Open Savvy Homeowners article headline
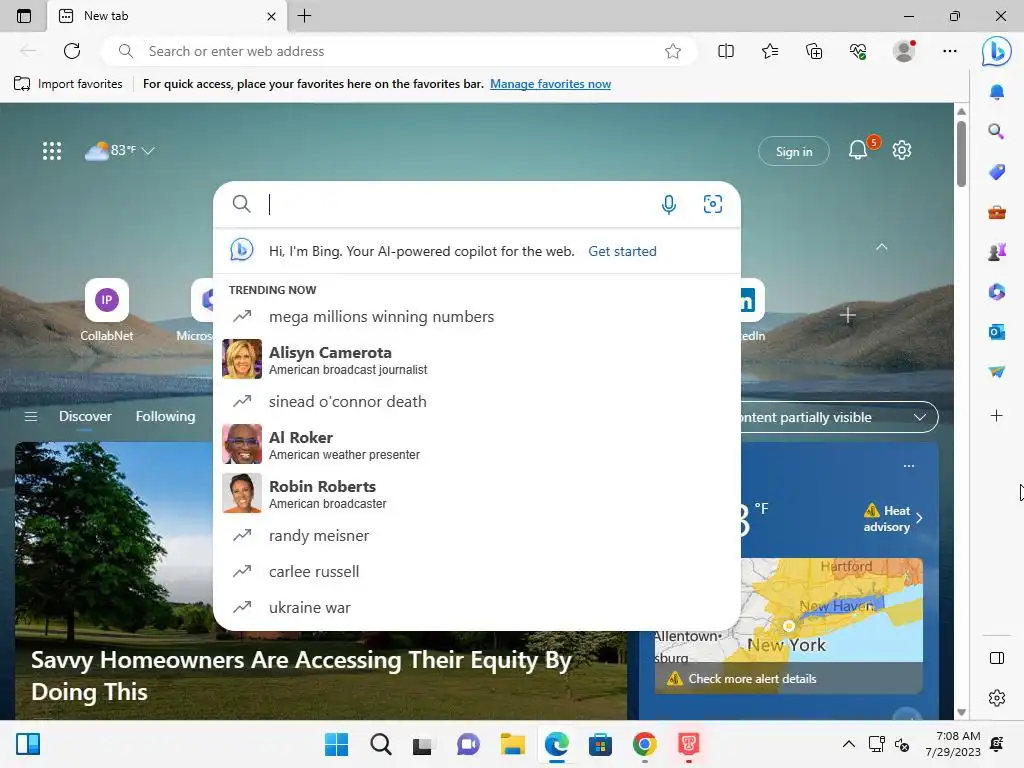The height and width of the screenshot is (768, 1024). click(301, 676)
